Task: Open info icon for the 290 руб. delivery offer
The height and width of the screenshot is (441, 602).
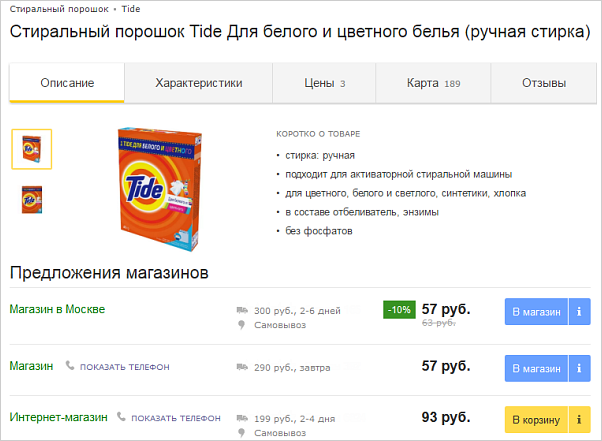Action: click(579, 368)
